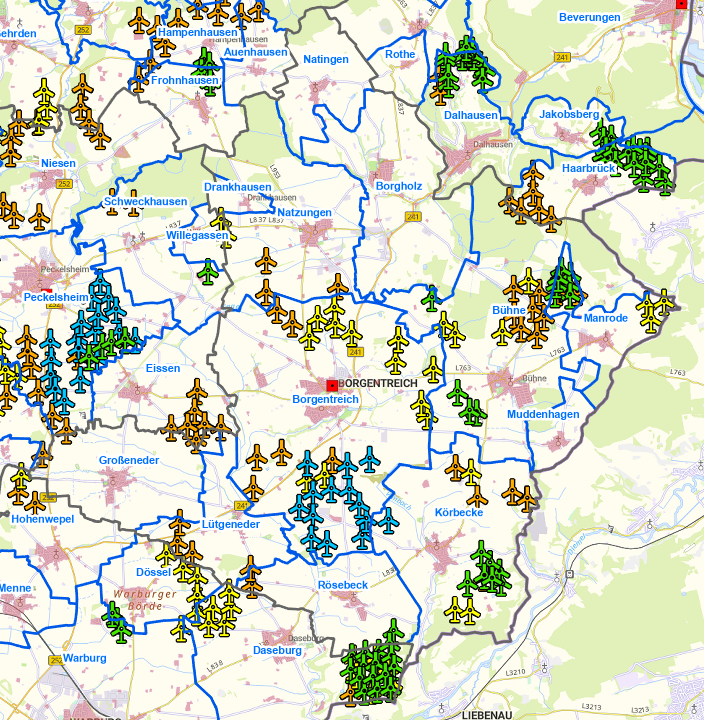The image size is (704, 720).
Task: Select the LIEBENAU town label
Action: (487, 715)
